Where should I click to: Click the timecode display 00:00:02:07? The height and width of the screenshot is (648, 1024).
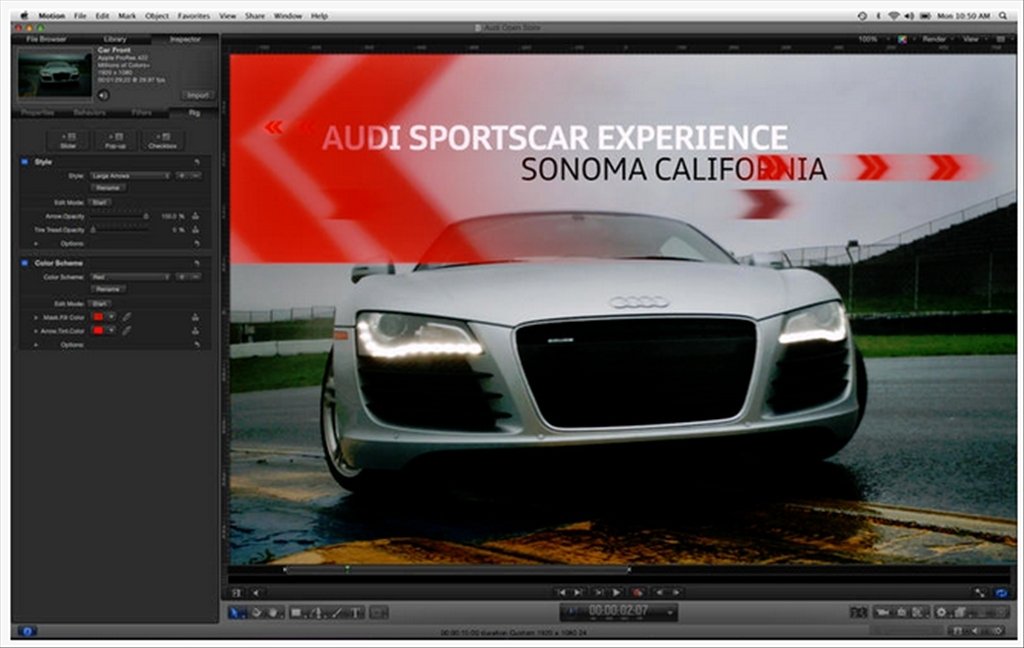click(618, 611)
